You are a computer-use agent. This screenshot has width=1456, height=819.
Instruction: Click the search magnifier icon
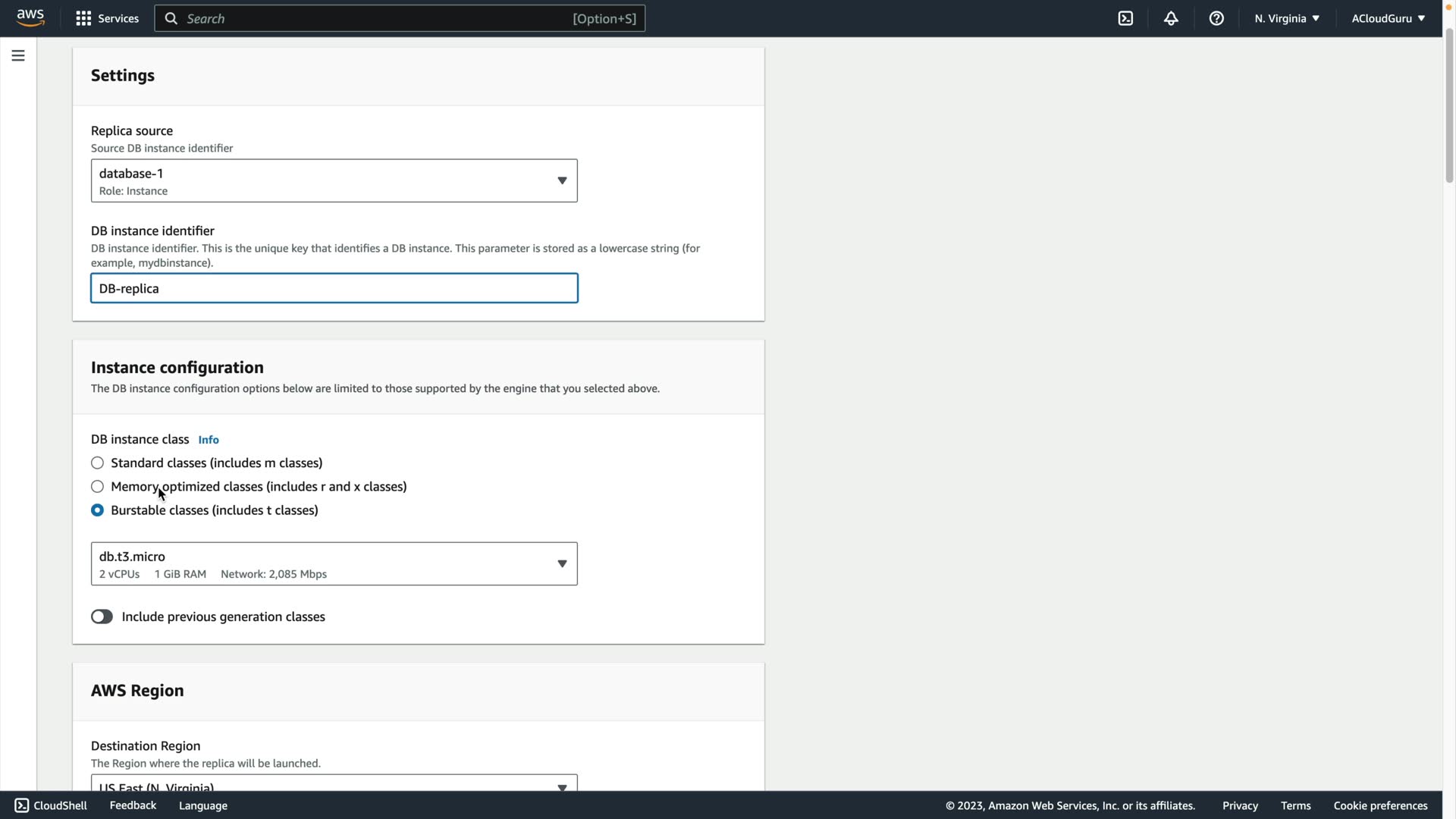point(171,18)
